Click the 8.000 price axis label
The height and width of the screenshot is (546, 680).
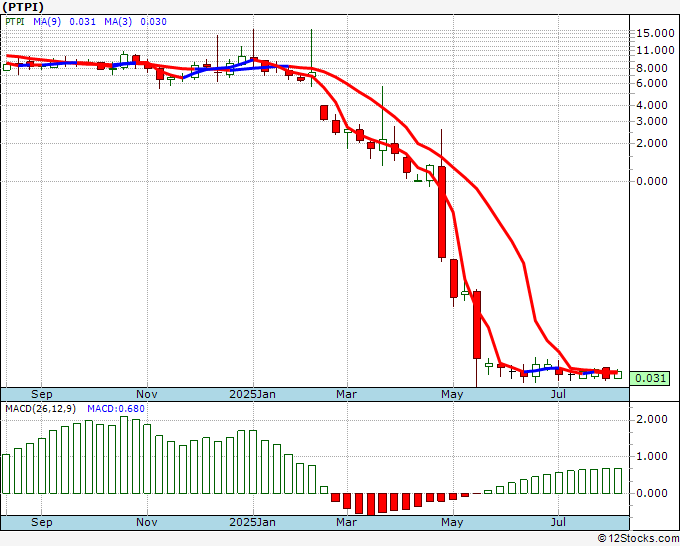pyautogui.click(x=651, y=68)
